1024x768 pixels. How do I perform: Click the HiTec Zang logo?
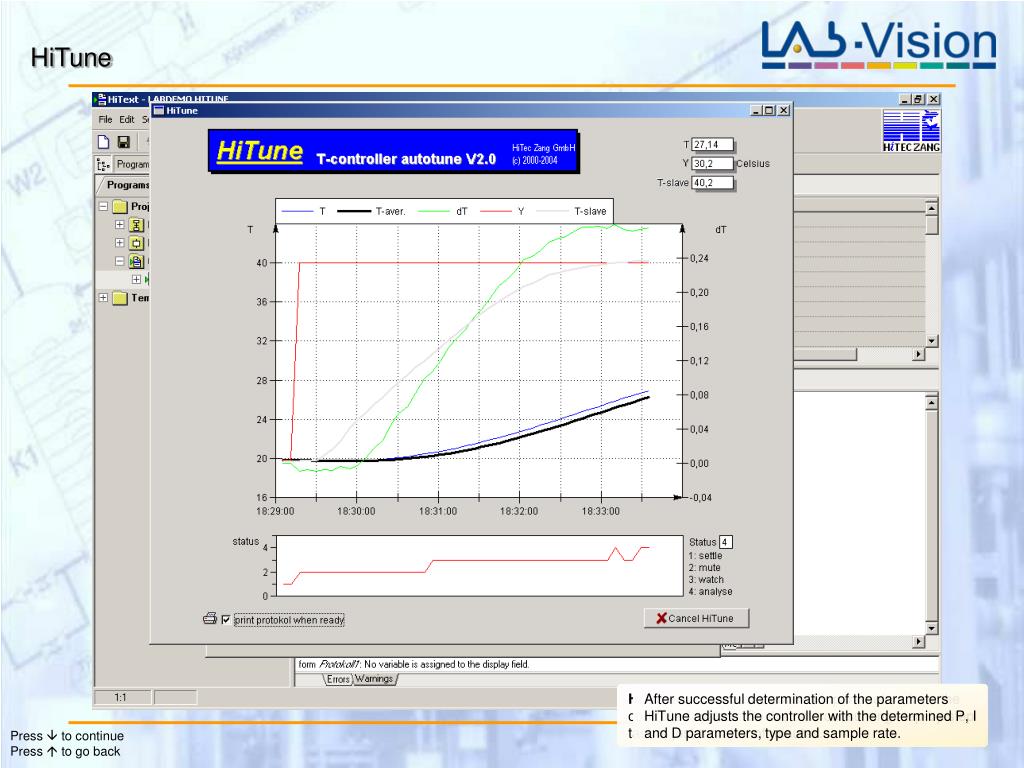tap(911, 131)
